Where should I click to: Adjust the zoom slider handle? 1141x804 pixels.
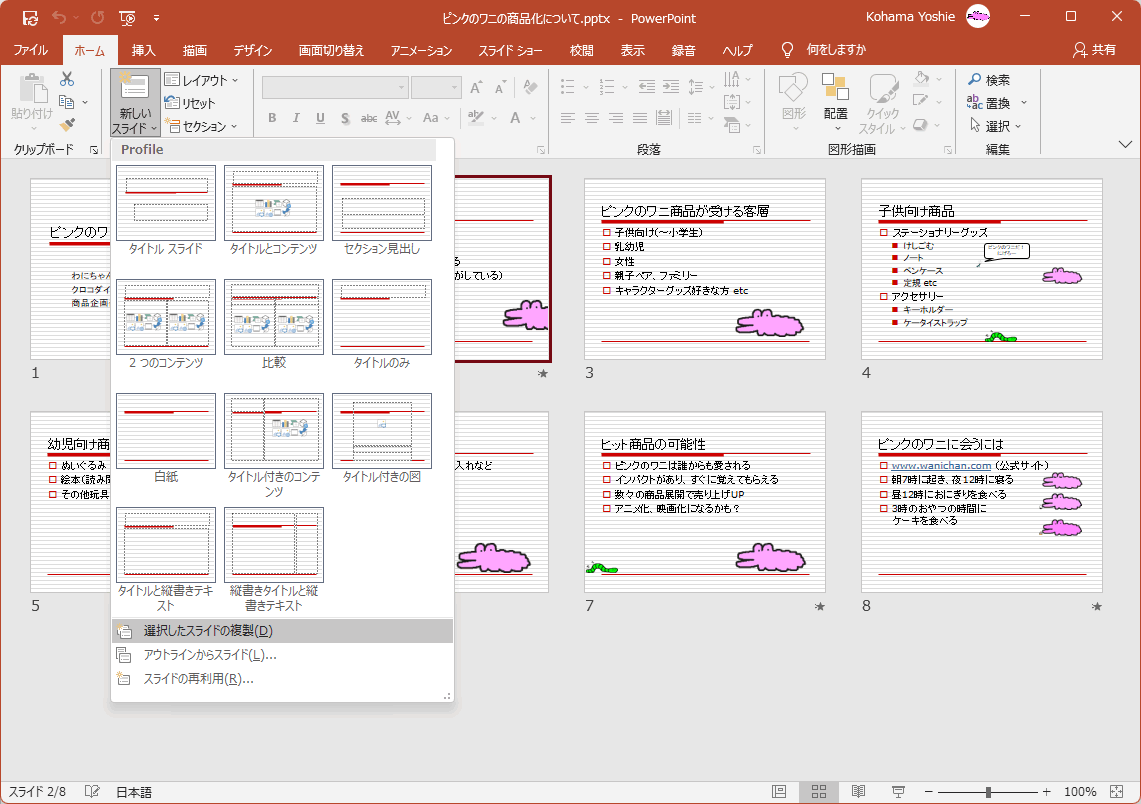[x=988, y=792]
